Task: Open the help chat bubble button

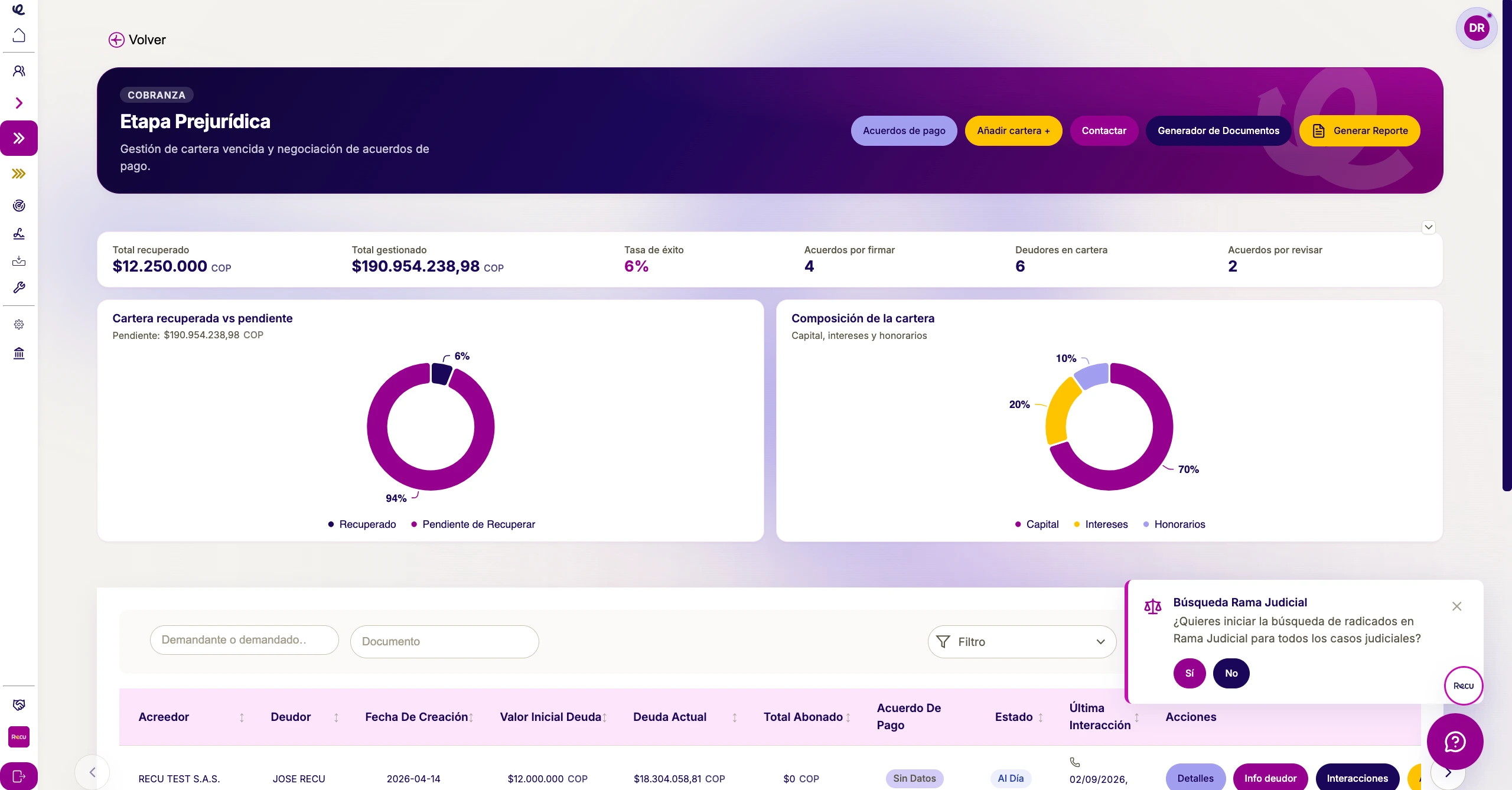Action: 1455,742
